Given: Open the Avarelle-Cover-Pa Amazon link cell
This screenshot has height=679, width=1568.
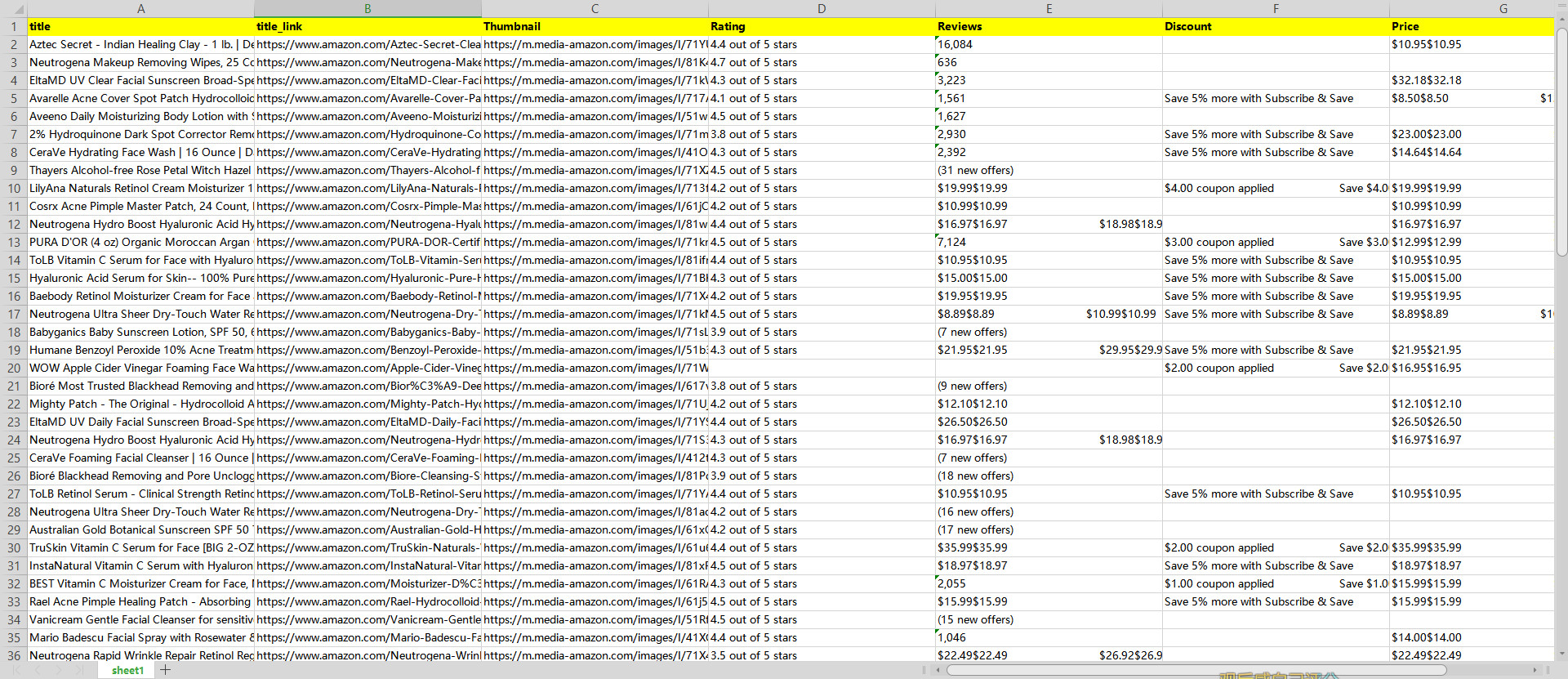Looking at the screenshot, I should [367, 98].
